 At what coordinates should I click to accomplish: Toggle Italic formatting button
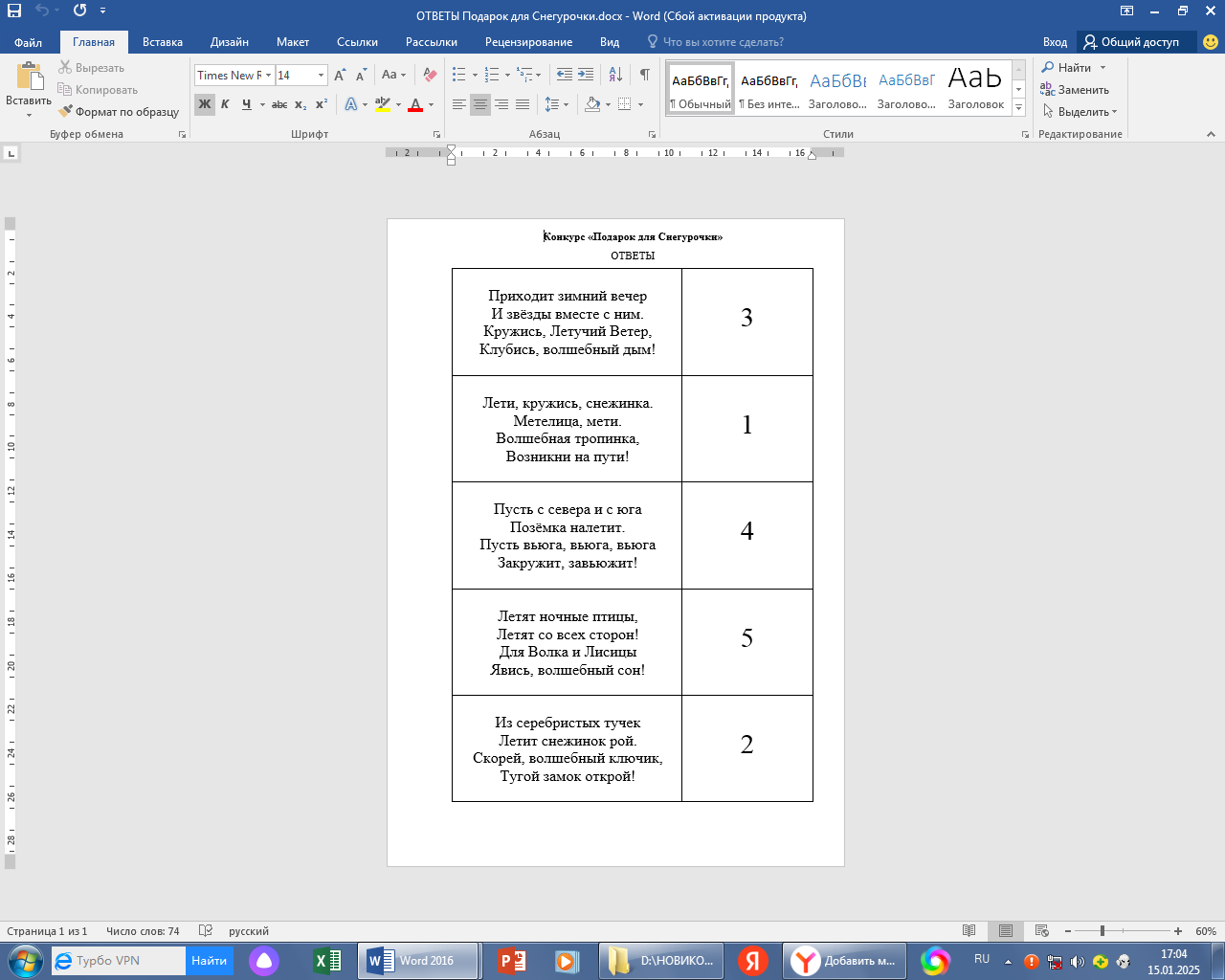click(x=225, y=104)
